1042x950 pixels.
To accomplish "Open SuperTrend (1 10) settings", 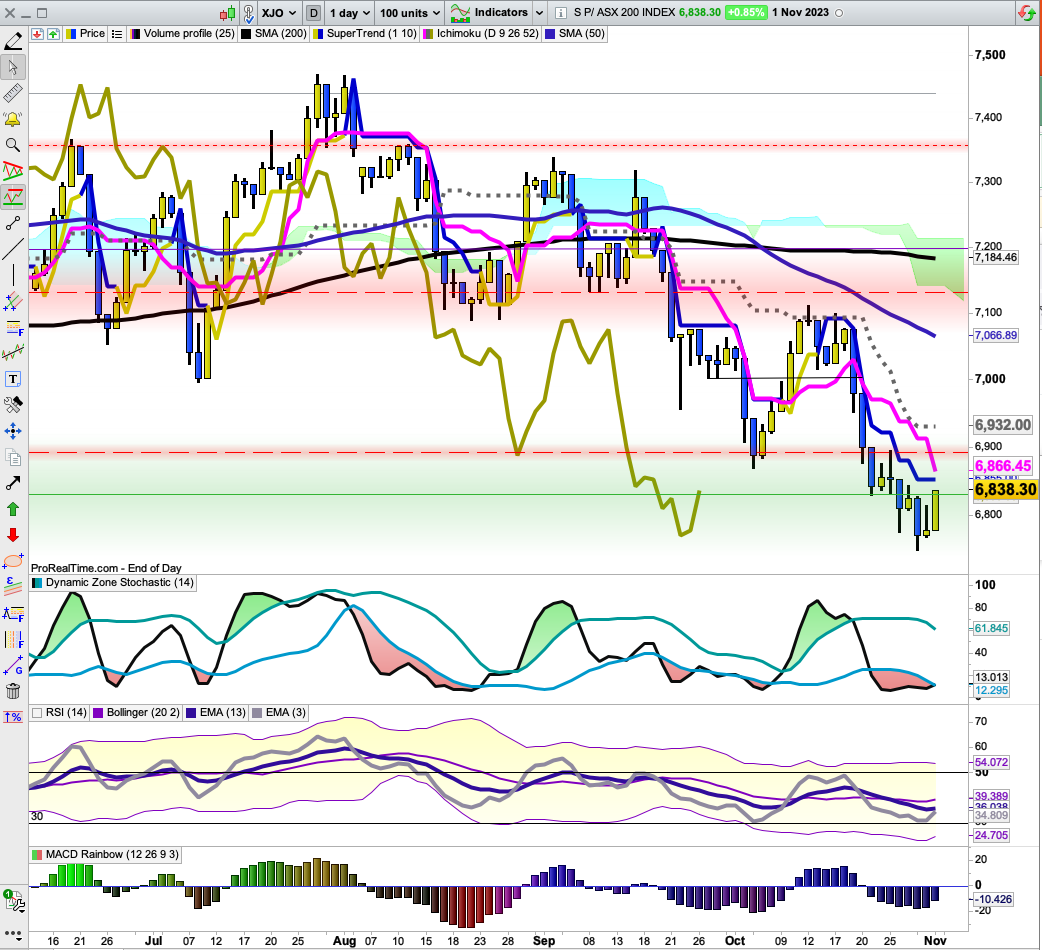I will (x=365, y=34).
